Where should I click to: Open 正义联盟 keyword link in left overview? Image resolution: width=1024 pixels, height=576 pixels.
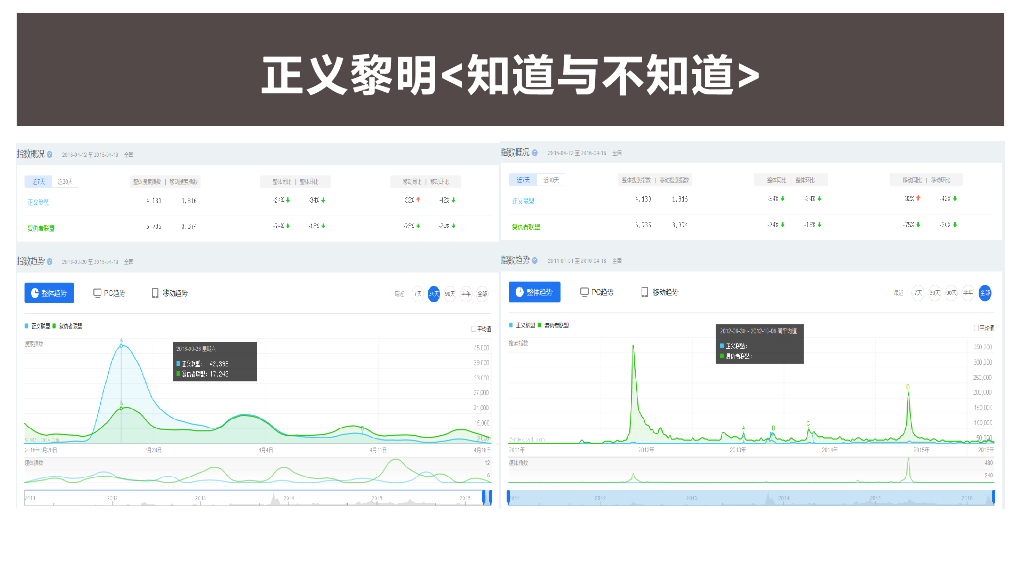[x=38, y=202]
